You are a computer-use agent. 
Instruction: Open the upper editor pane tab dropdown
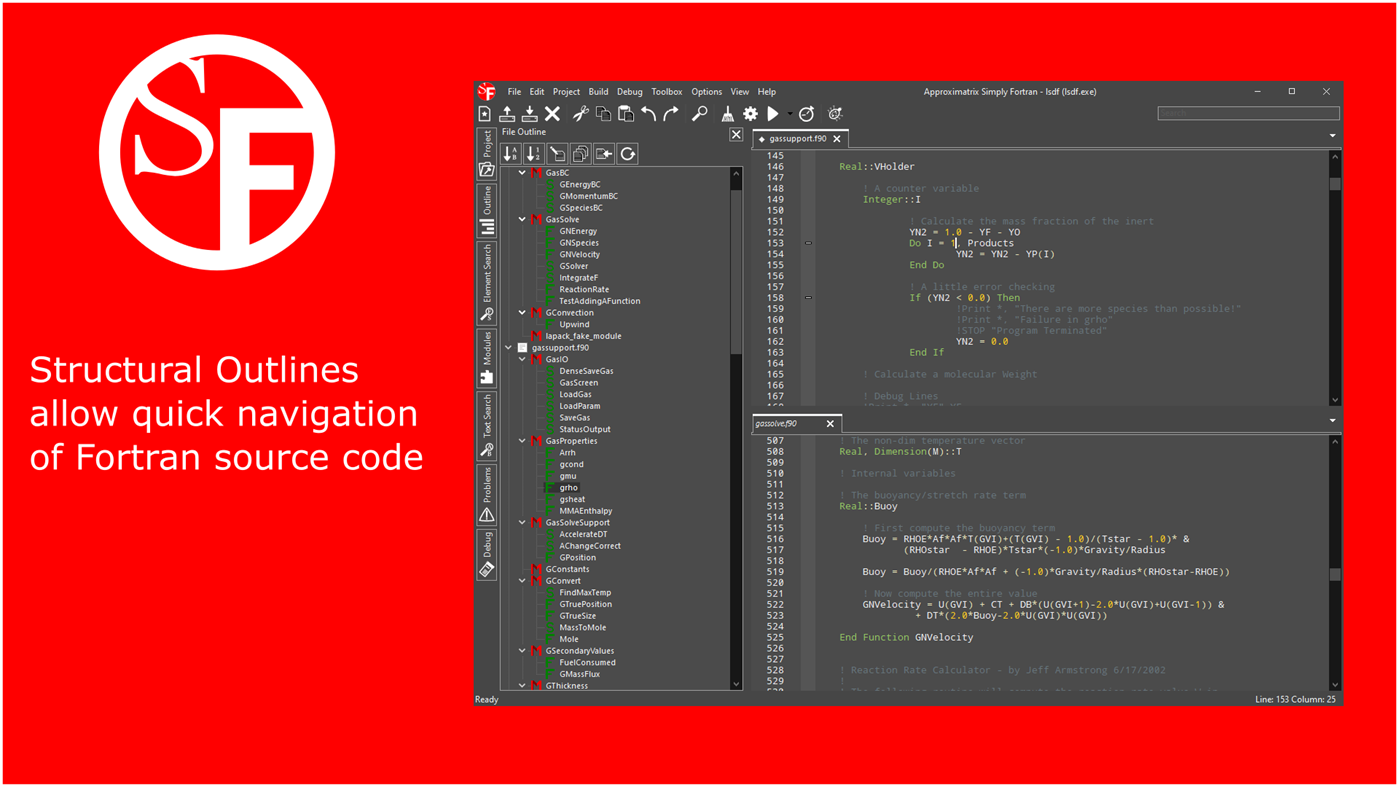(1332, 135)
